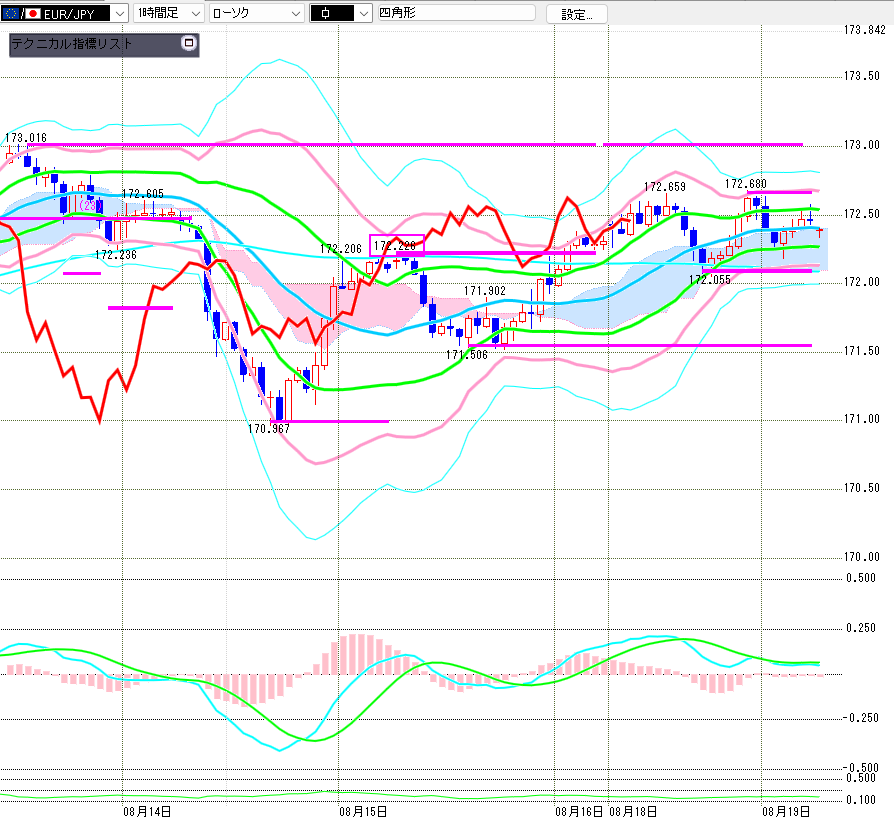
Task: Click the 172.00 price axis value
Action: [862, 282]
